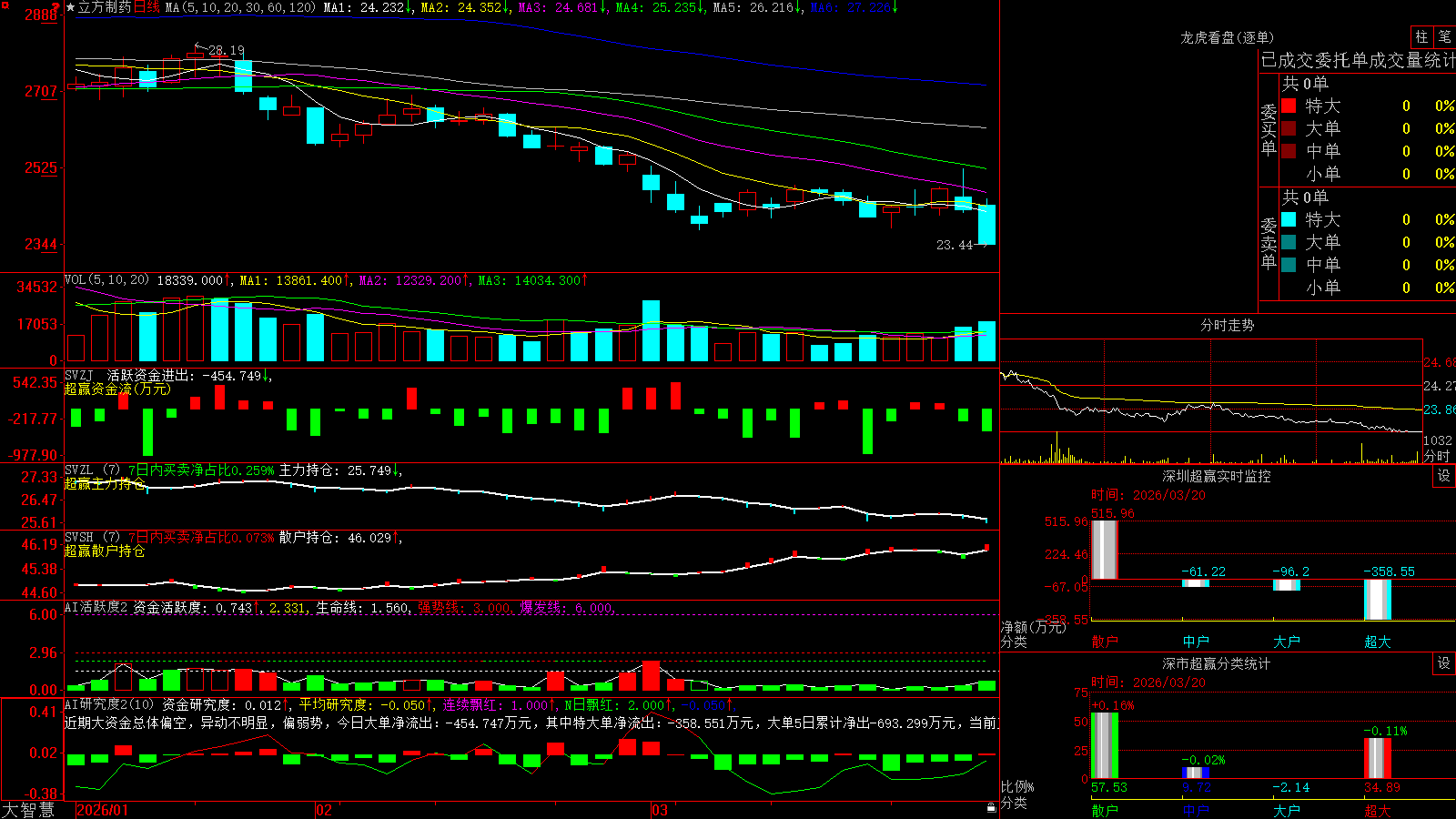Image resolution: width=1456 pixels, height=819 pixels.
Task: Click the MA4: 25.235 value
Action: point(660,7)
